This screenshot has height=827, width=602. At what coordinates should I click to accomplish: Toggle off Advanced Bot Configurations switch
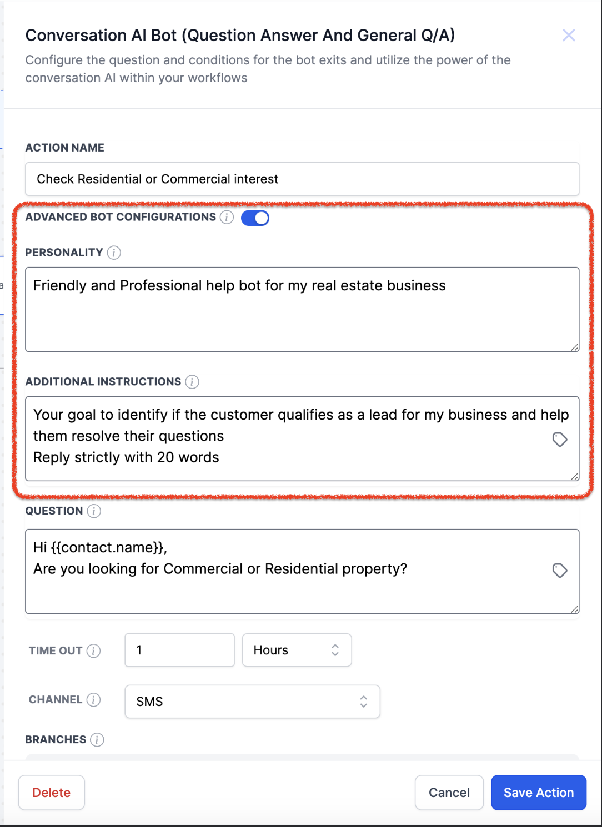(x=255, y=218)
